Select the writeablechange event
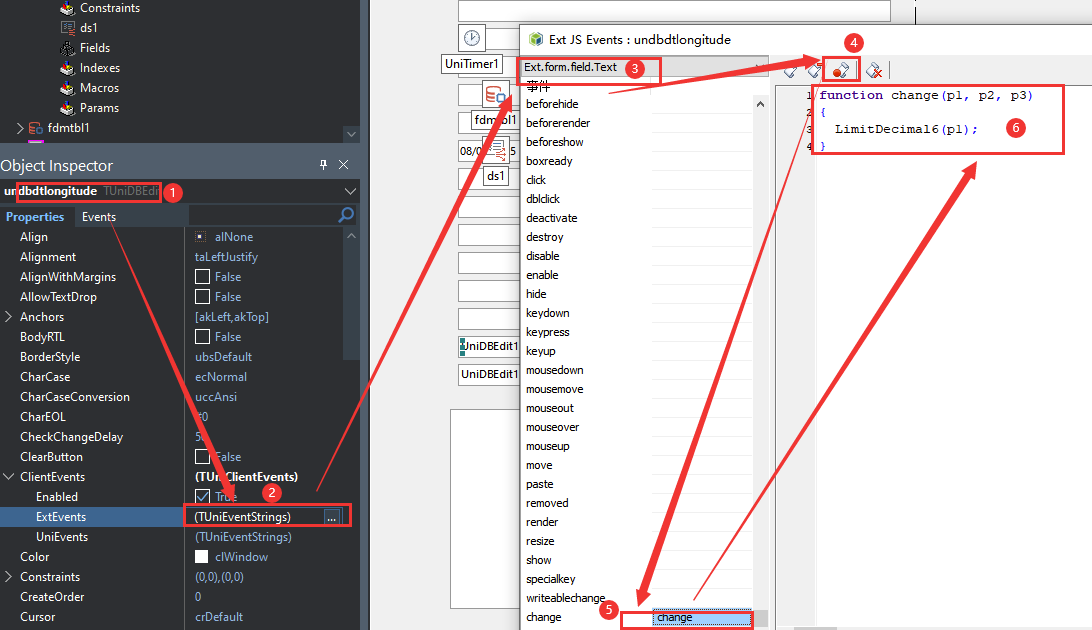 [566, 598]
